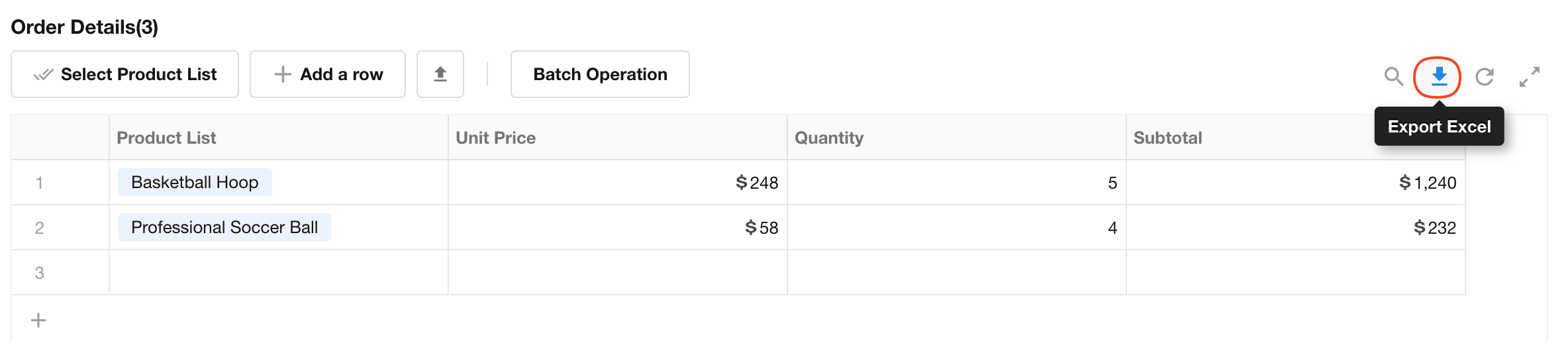This screenshot has width=1568, height=351.
Task: Click the Export Excel download icon
Action: (x=1438, y=77)
